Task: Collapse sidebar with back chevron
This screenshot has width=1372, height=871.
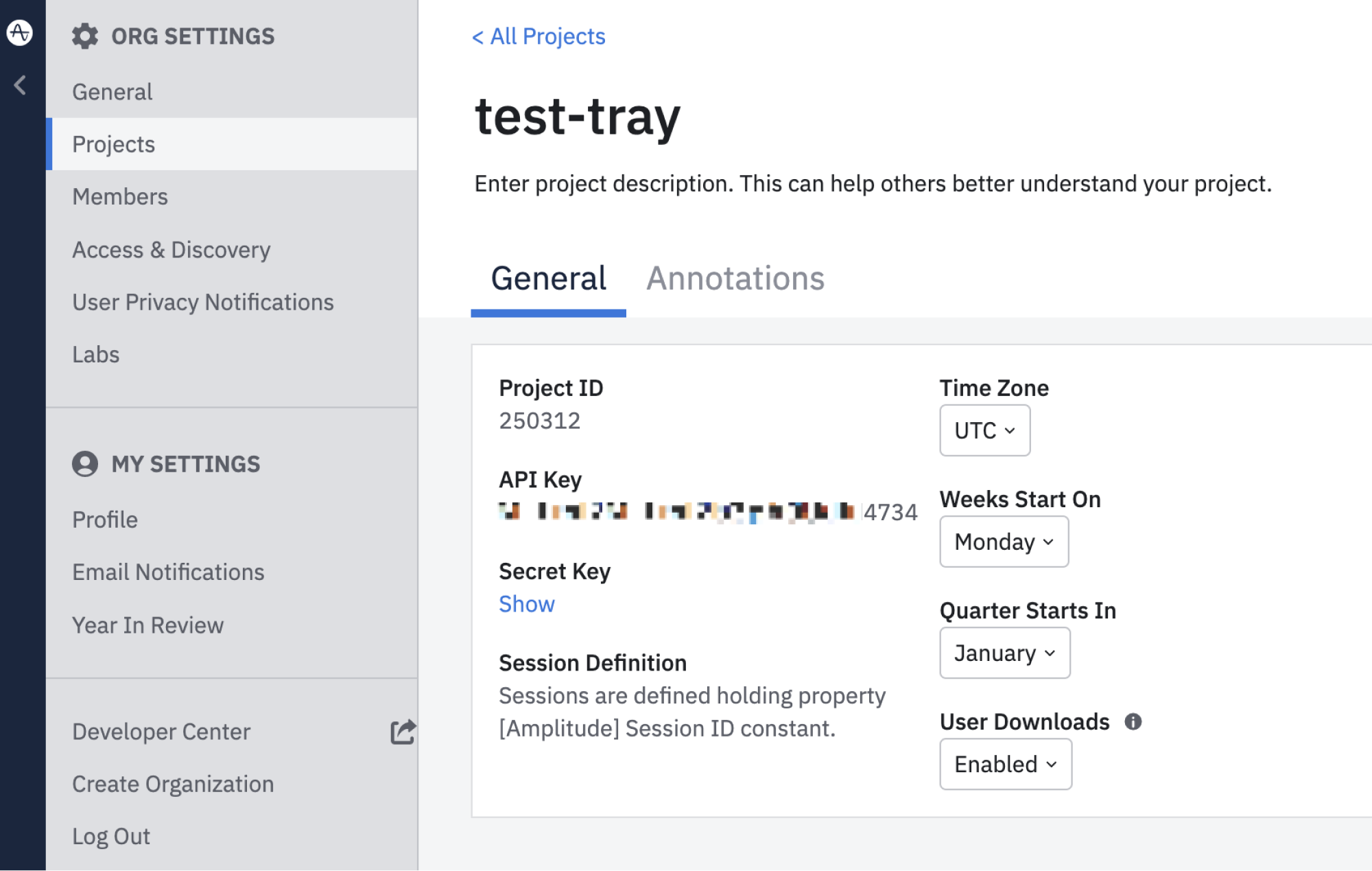Action: [20, 85]
